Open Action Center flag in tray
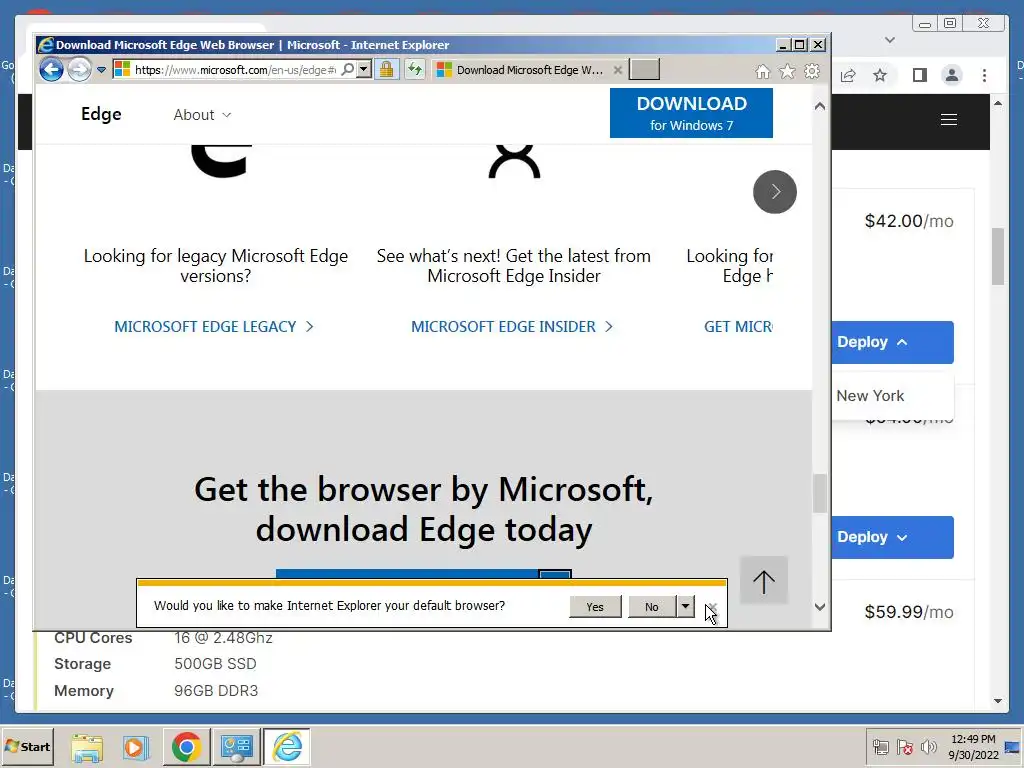This screenshot has height=768, width=1024. tap(905, 747)
